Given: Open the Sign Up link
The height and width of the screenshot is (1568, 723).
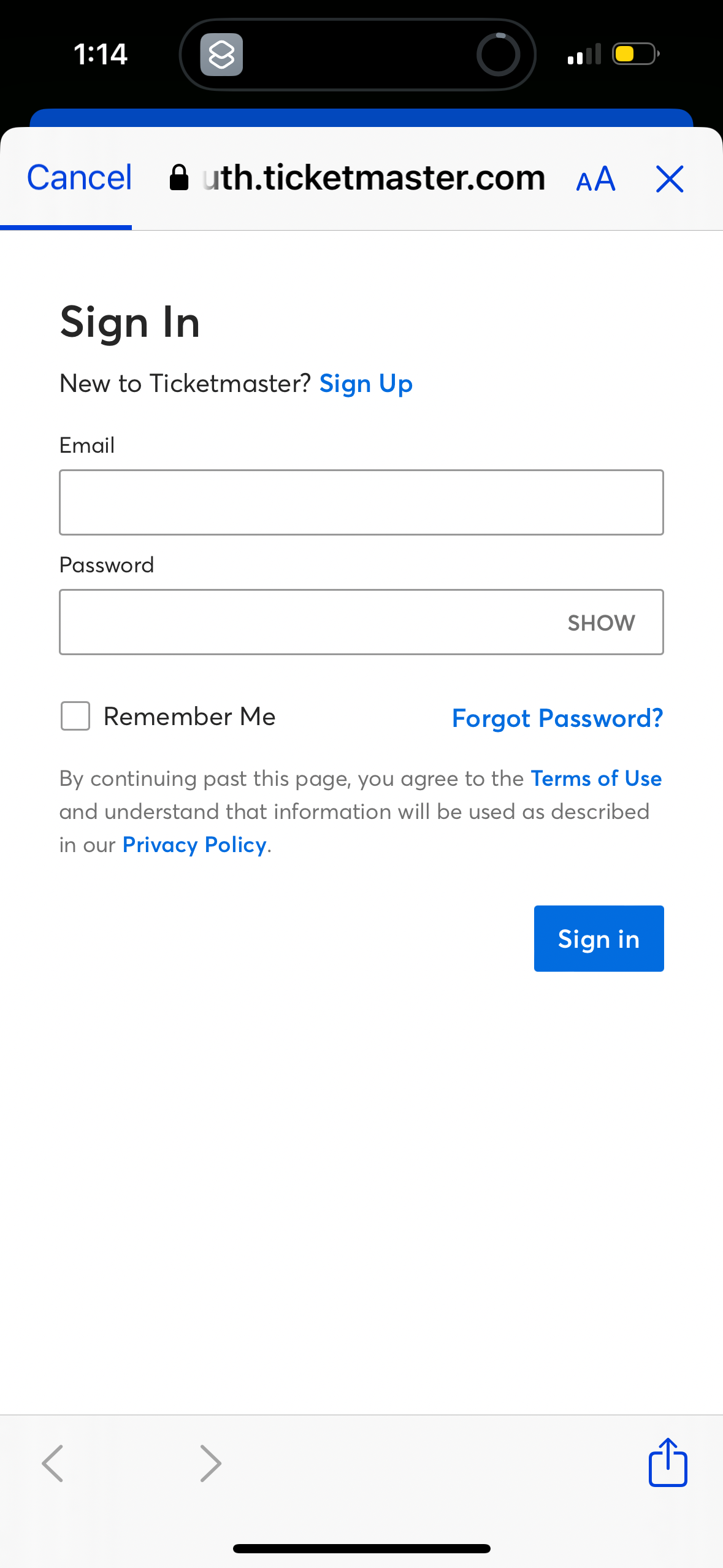Looking at the screenshot, I should tap(365, 383).
